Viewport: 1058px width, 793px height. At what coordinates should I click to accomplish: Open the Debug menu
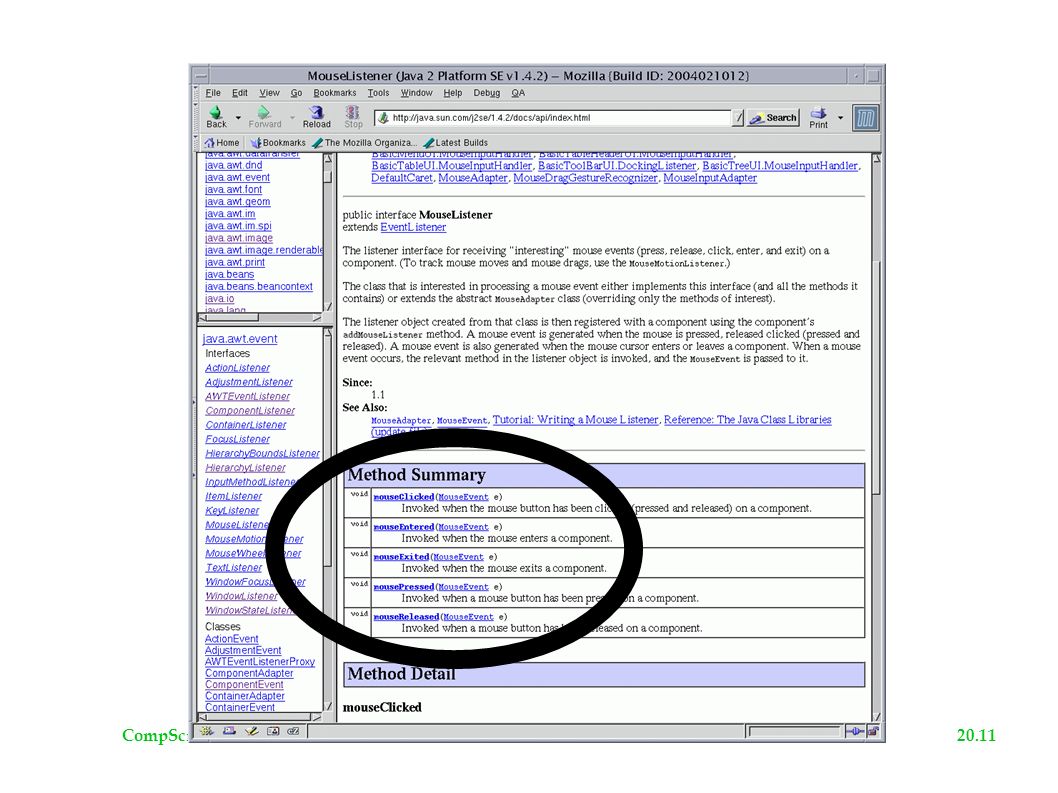pyautogui.click(x=486, y=93)
